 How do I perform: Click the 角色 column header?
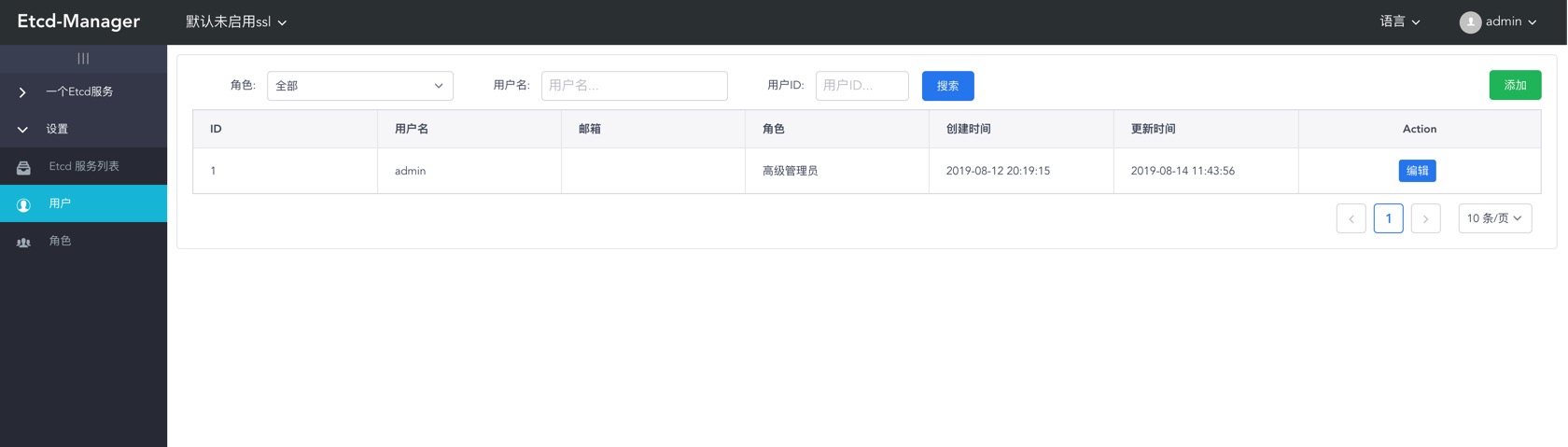[837, 129]
